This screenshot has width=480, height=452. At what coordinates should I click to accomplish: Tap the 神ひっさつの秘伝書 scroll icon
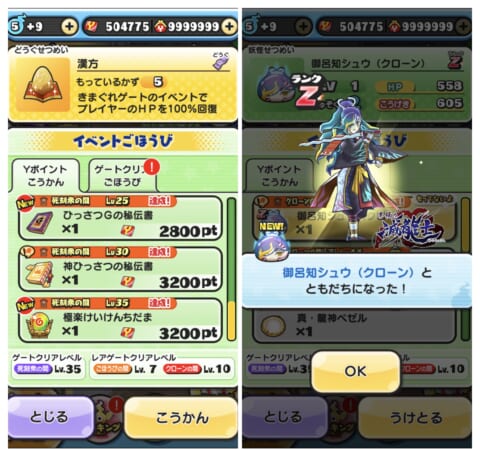tap(40, 274)
